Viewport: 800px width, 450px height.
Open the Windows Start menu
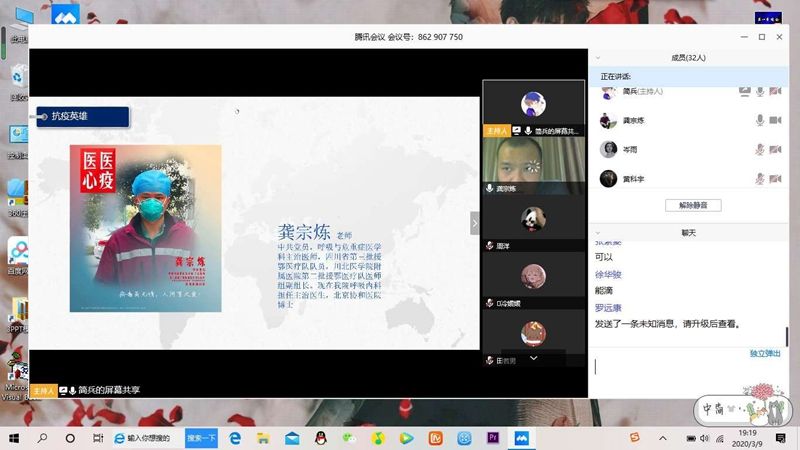14,438
